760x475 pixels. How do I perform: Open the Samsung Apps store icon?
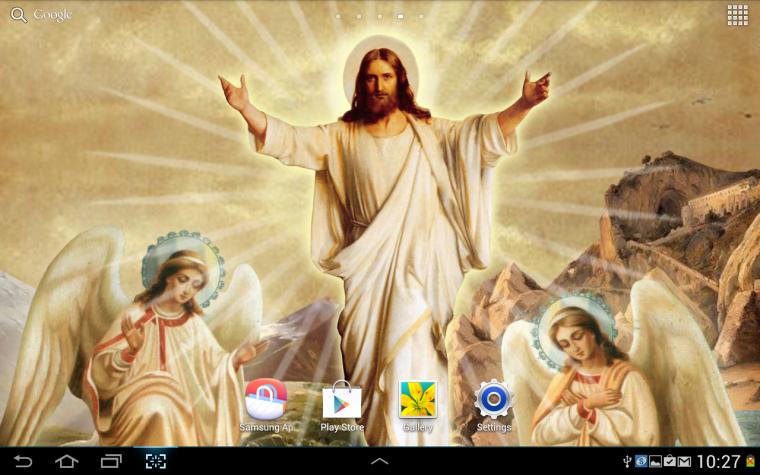tap(266, 399)
